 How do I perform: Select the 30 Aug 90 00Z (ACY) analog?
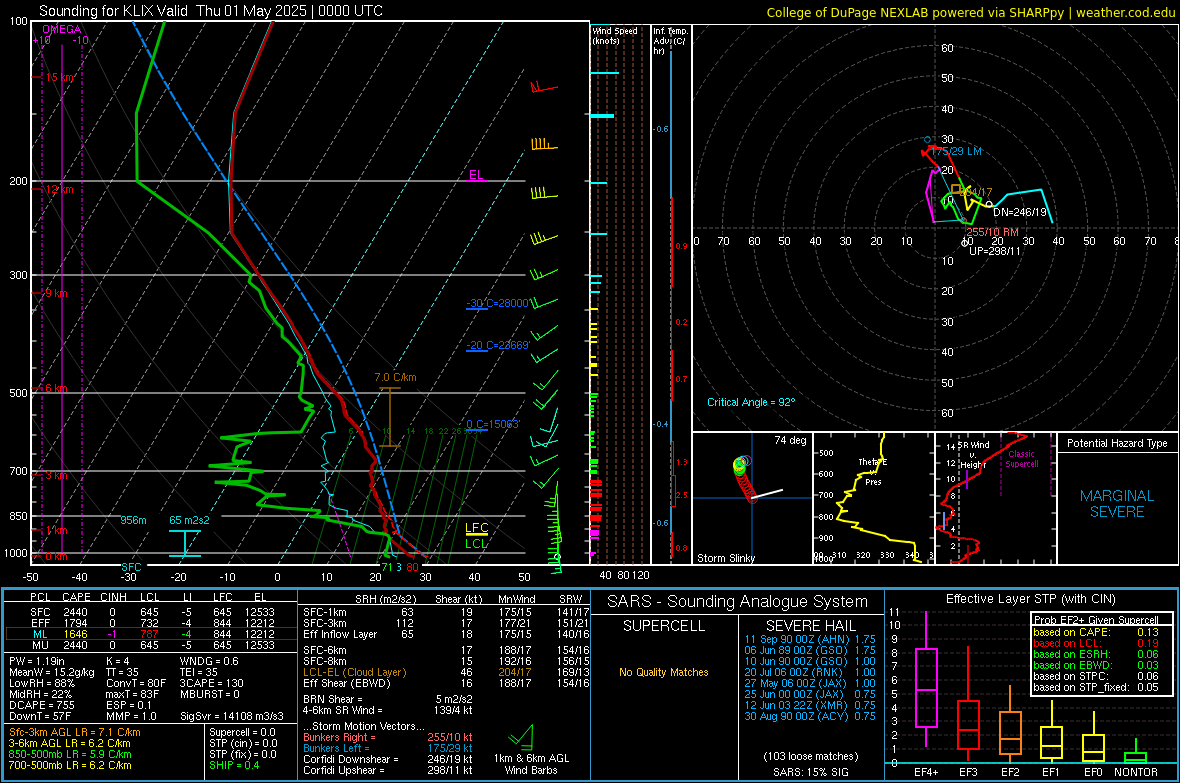(x=810, y=716)
